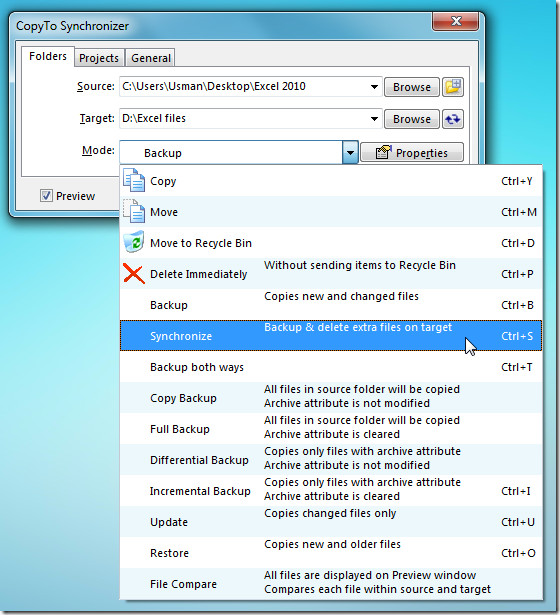Switch to the General tab
This screenshot has height=615, width=560.
151,58
